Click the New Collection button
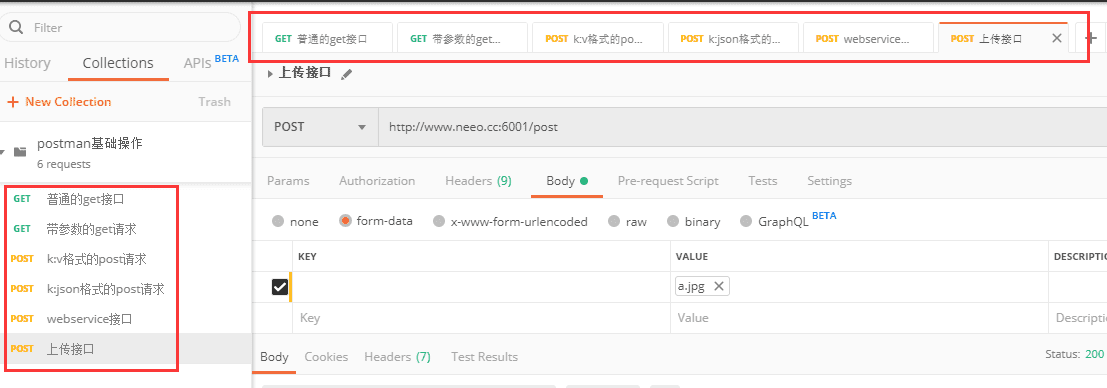Viewport: 1107px width, 388px height. click(x=59, y=102)
